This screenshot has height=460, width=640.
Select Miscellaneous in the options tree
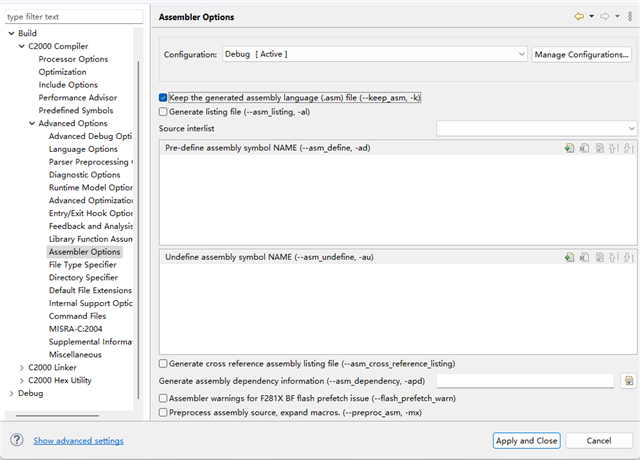coord(75,354)
